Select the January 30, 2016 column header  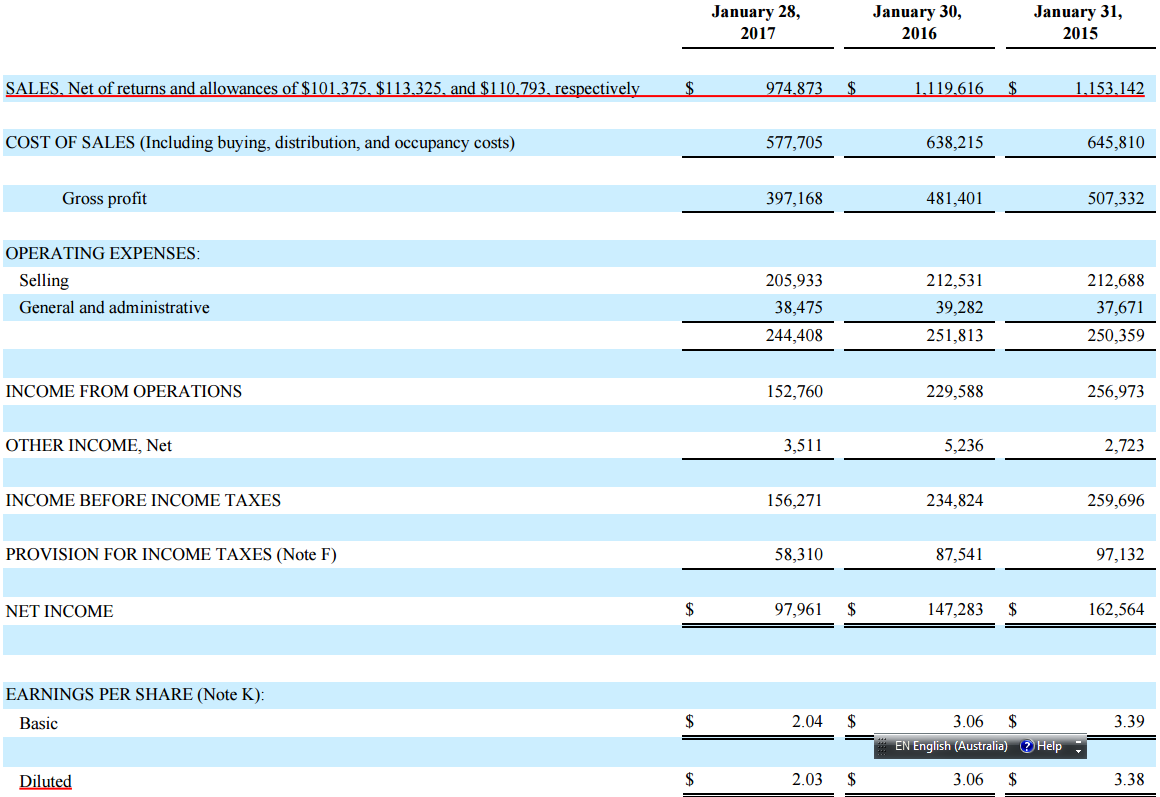[918, 23]
